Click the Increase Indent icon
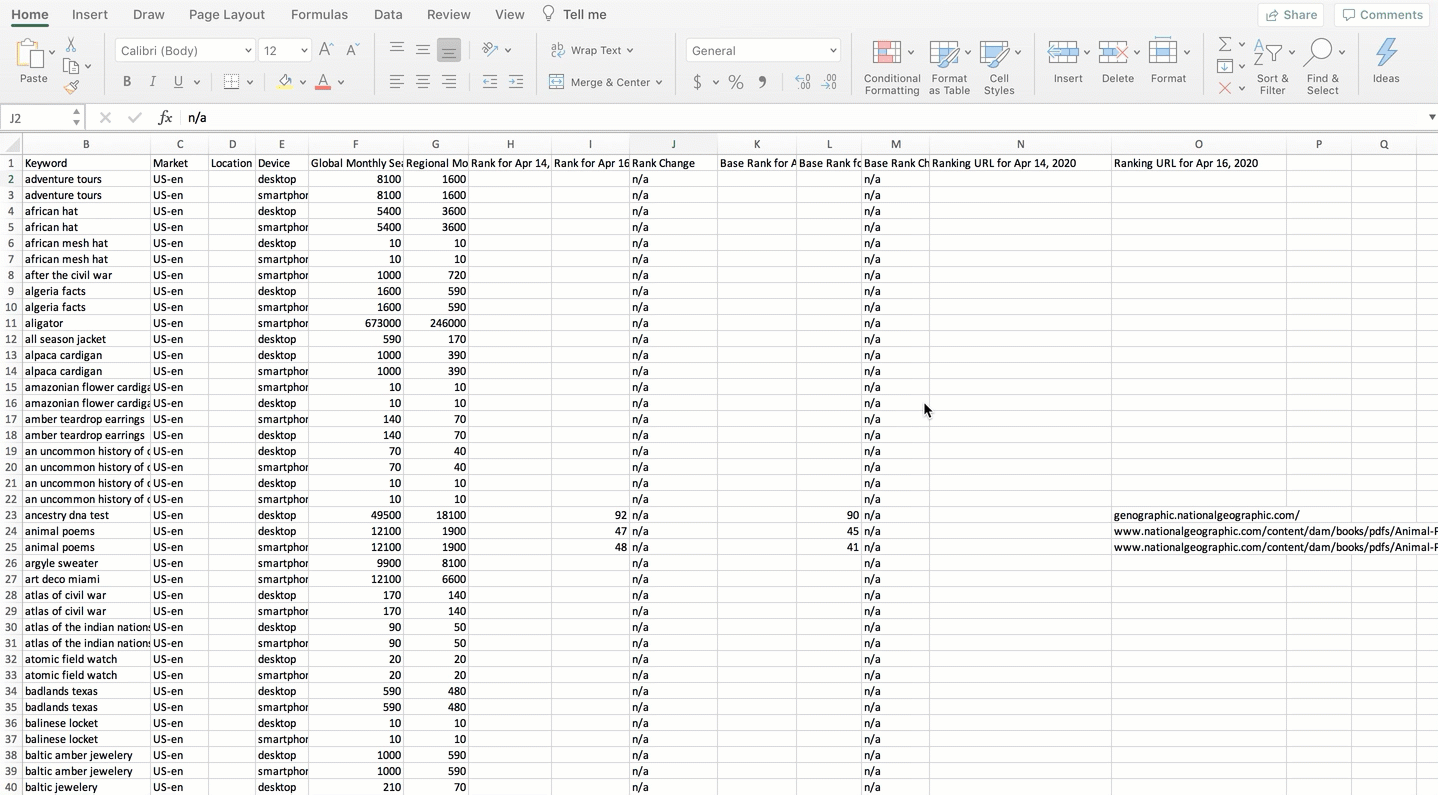This screenshot has height=795, width=1438. 516,82
